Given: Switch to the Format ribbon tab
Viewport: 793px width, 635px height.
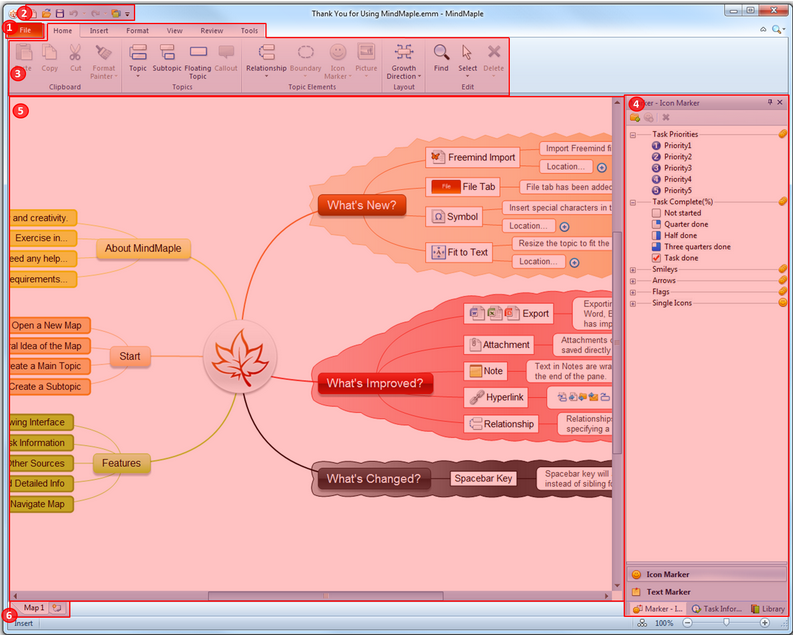Looking at the screenshot, I should pyautogui.click(x=138, y=31).
